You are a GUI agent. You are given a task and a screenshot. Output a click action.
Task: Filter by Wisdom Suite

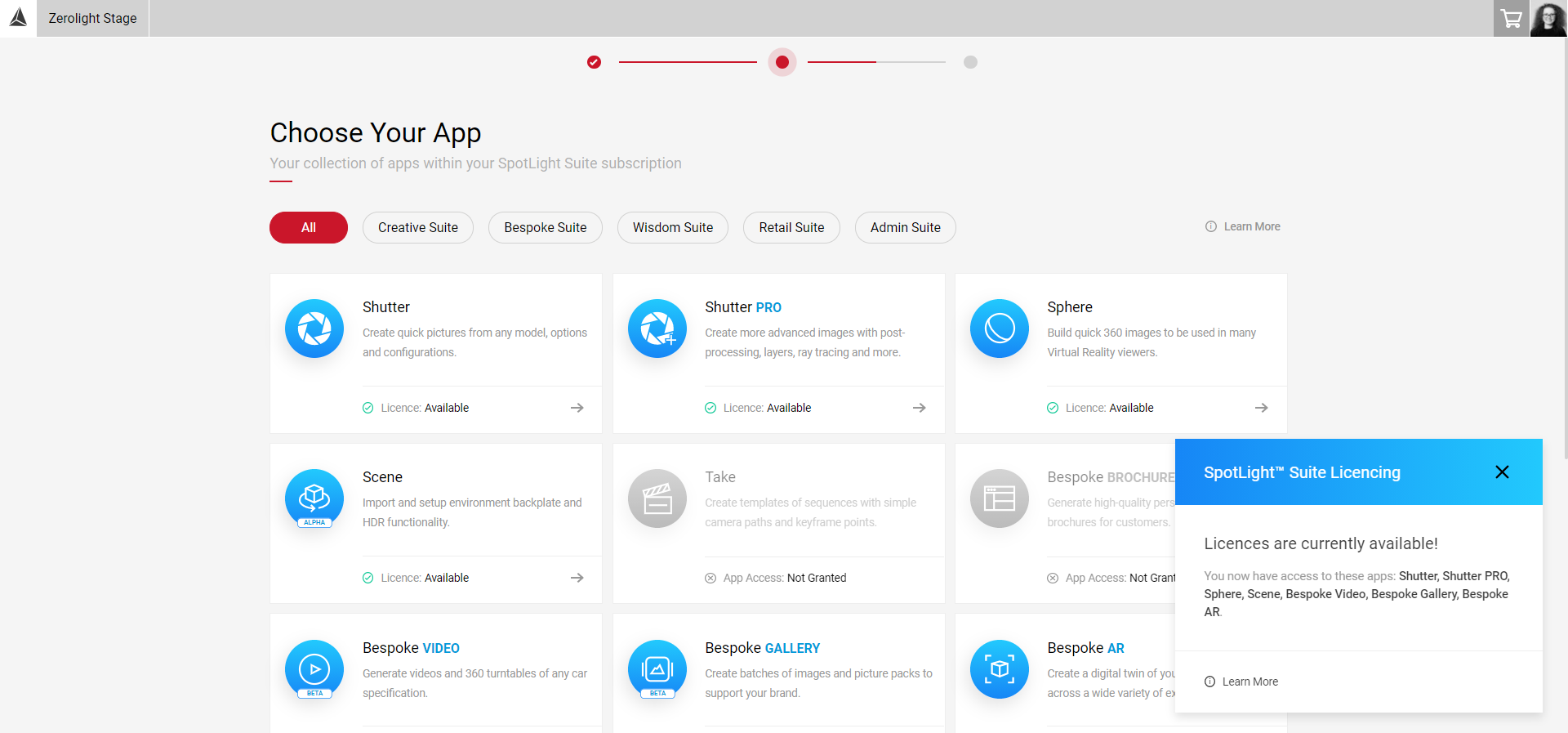coord(673,227)
